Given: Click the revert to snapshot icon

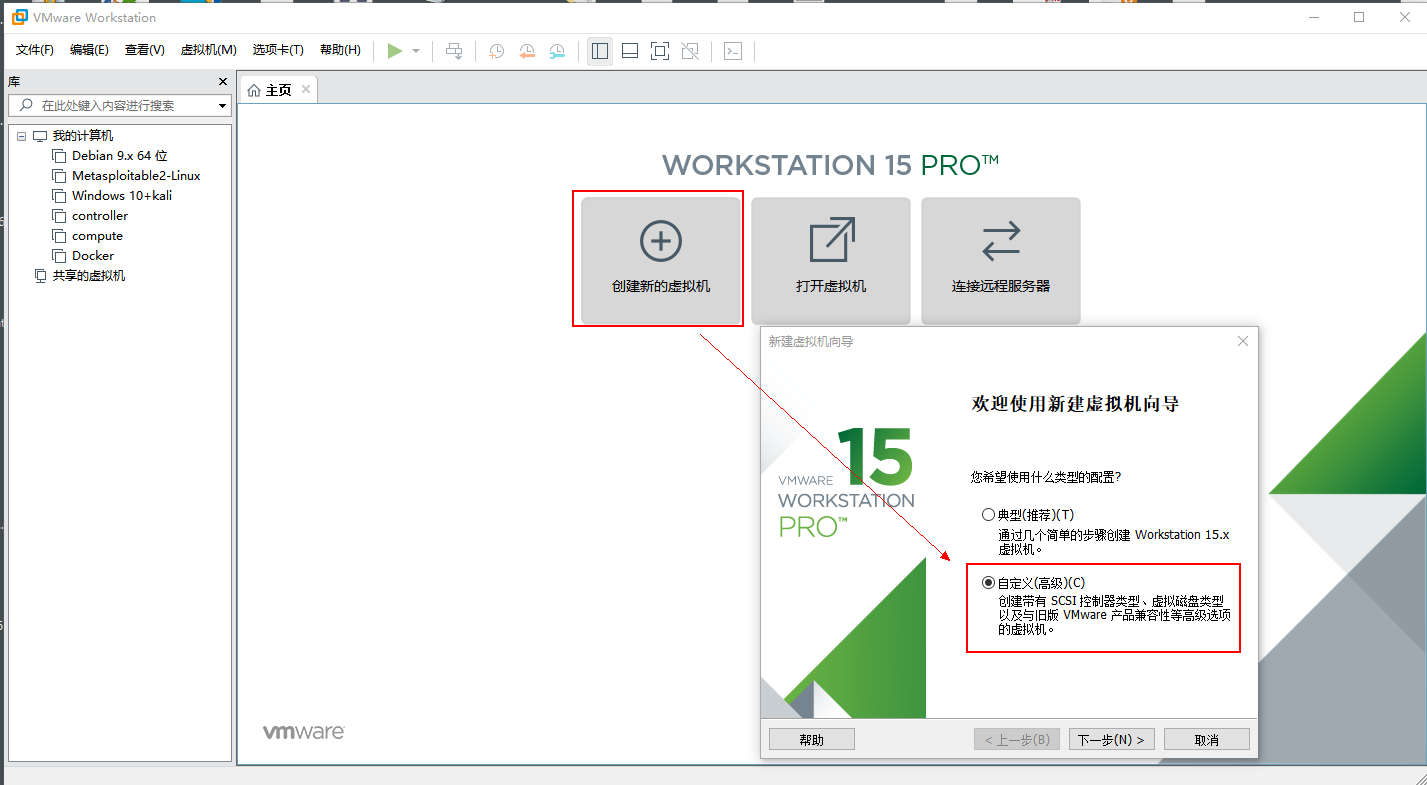Looking at the screenshot, I should (527, 51).
